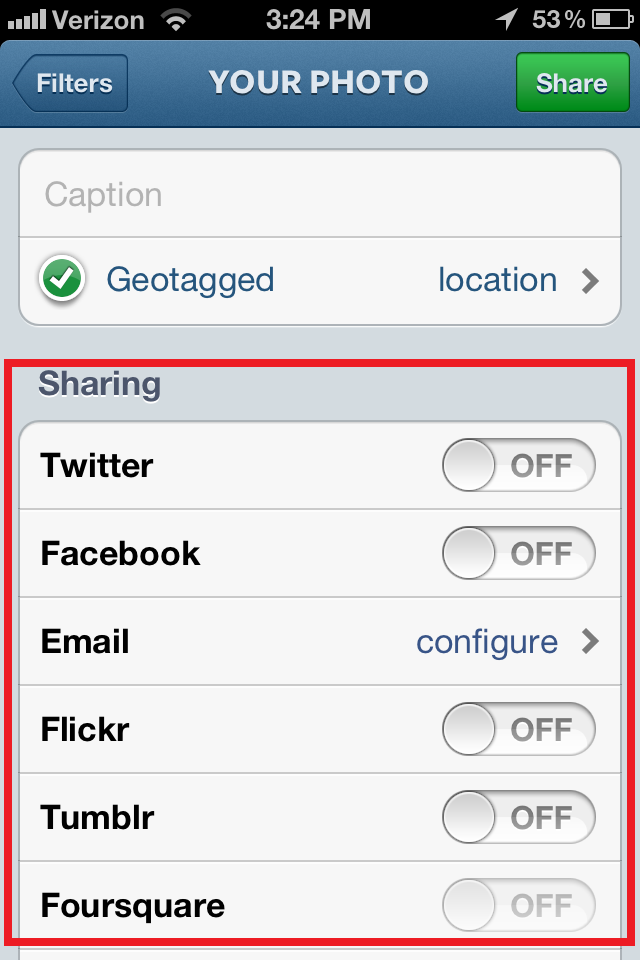
Task: Tap the green Geotagged checkmark icon
Action: (62, 280)
